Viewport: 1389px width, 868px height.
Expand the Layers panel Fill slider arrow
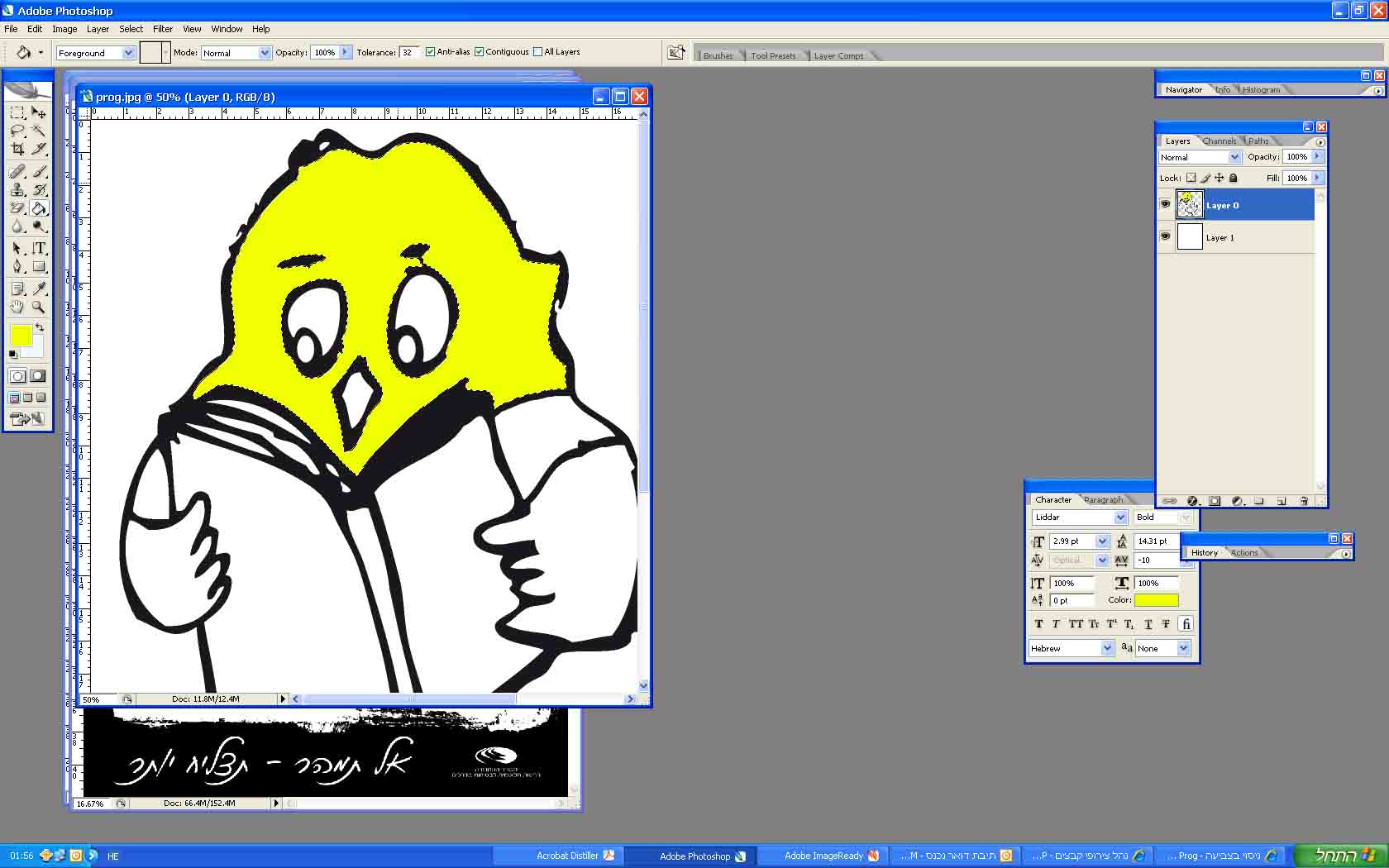[1317, 178]
